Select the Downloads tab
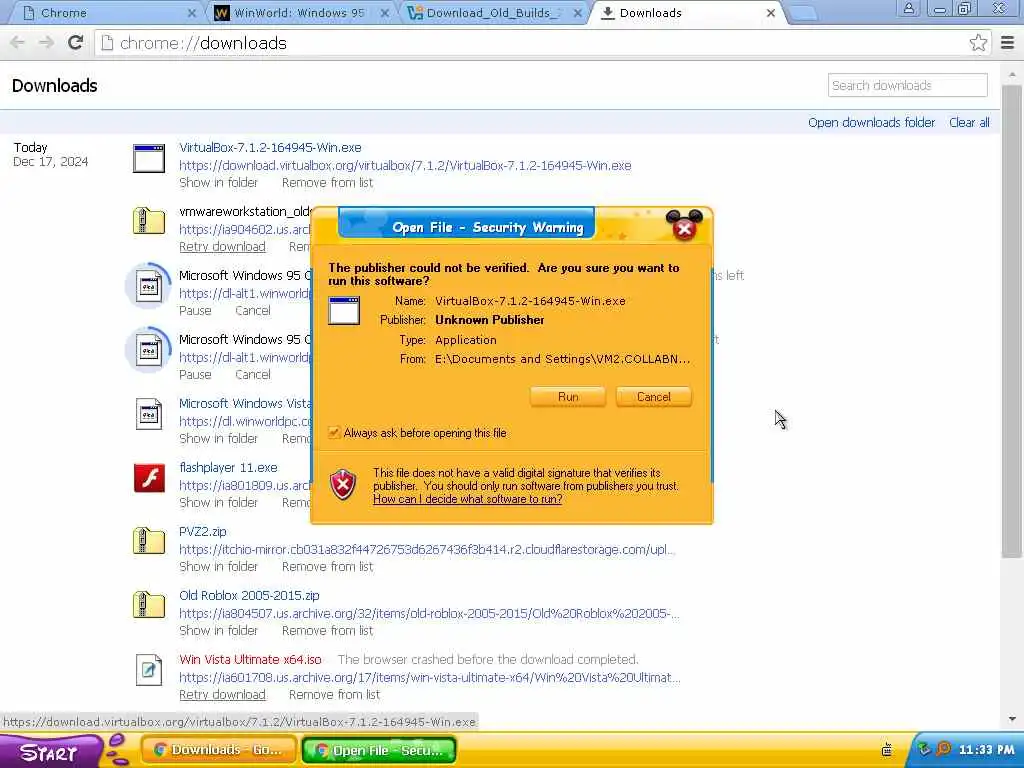1024x768 pixels. click(686, 13)
